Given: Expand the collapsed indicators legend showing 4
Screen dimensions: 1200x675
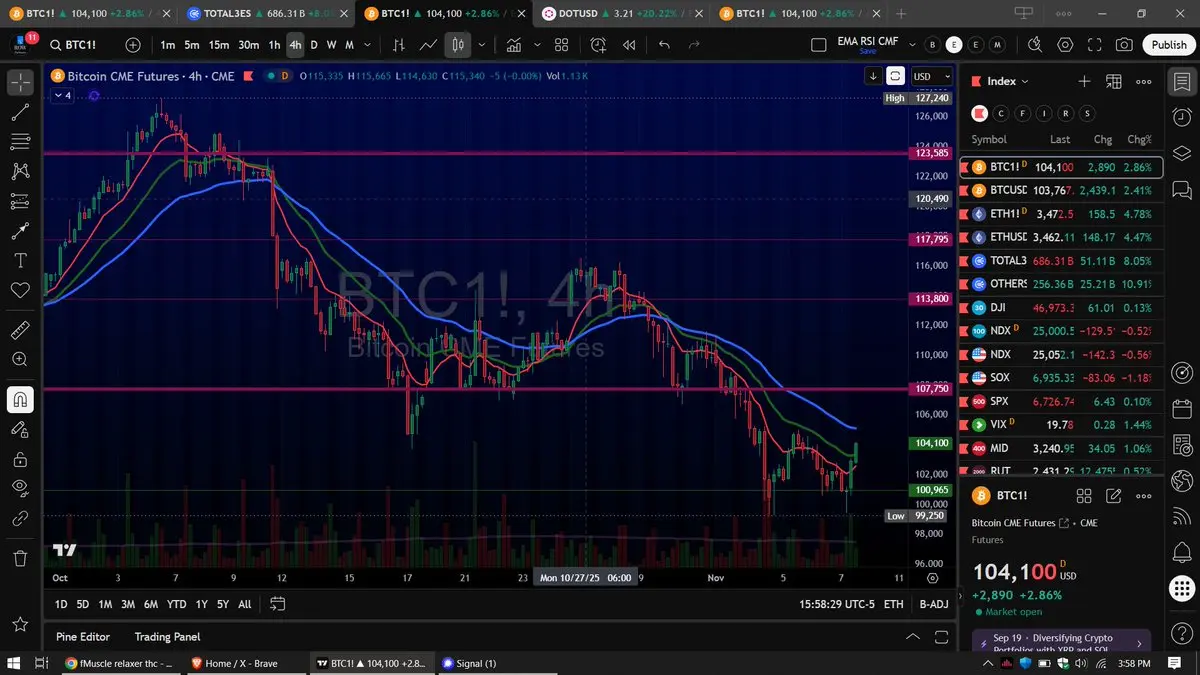Looking at the screenshot, I should click(62, 95).
